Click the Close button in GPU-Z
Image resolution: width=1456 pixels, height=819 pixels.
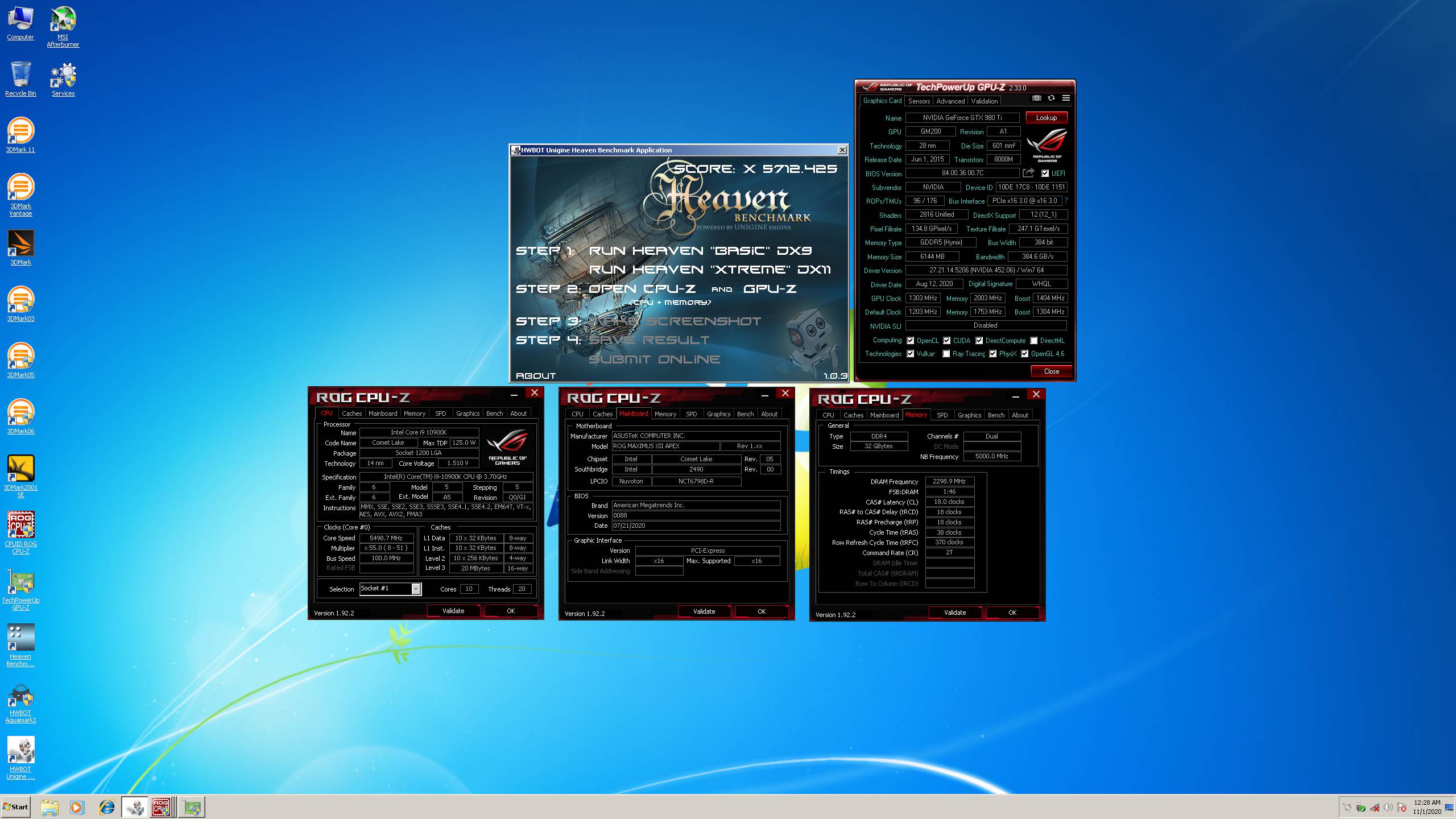(1052, 371)
